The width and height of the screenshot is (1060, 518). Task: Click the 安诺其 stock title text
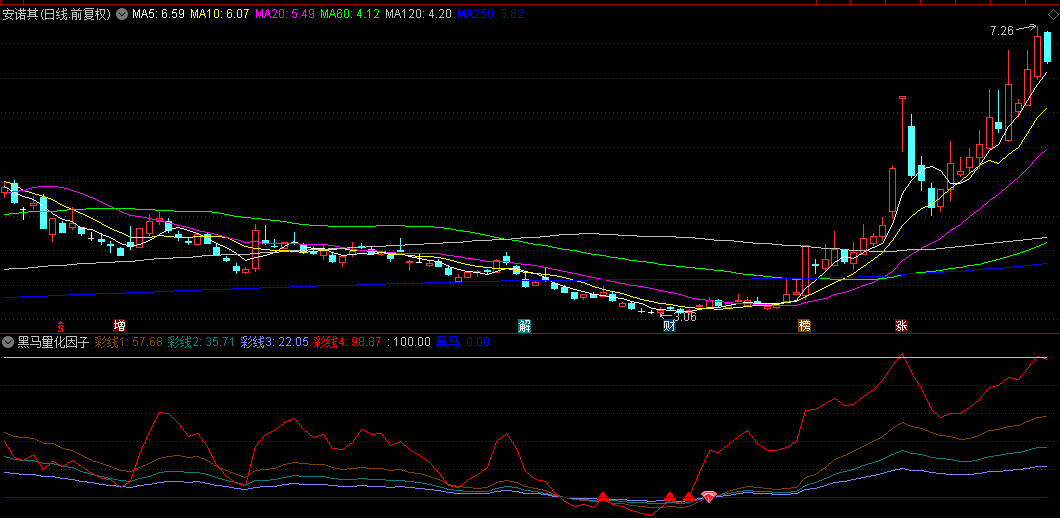click(20, 15)
